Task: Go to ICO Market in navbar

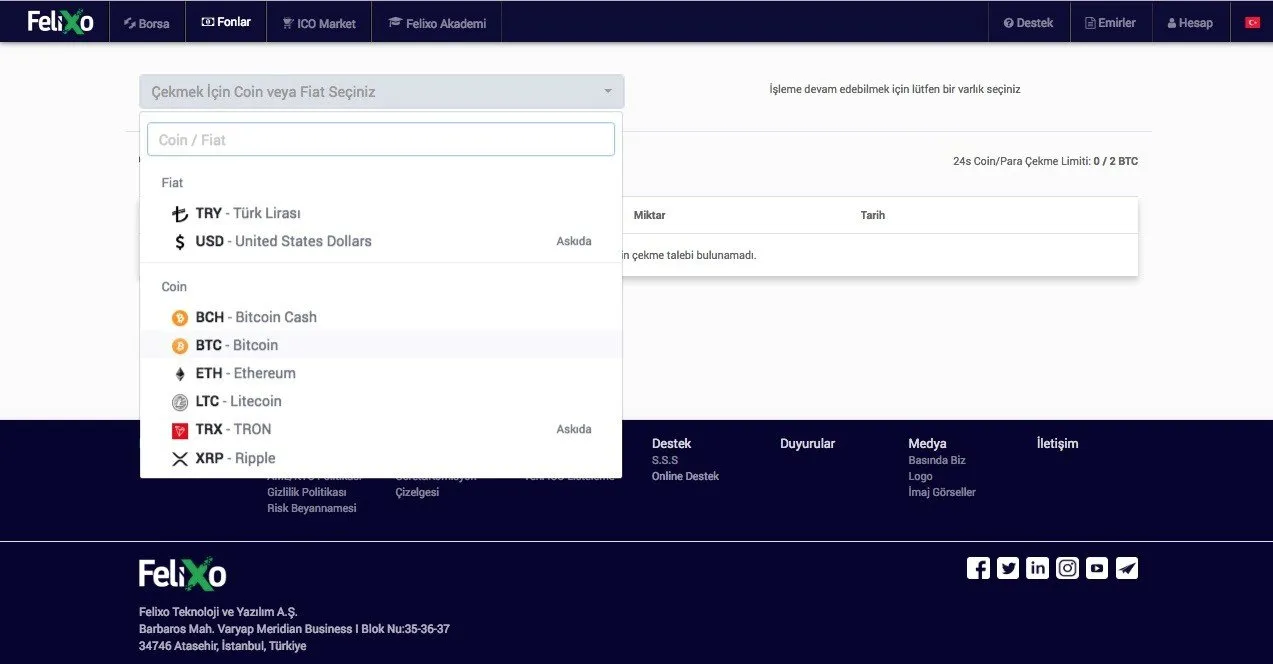Action: pyautogui.click(x=319, y=22)
